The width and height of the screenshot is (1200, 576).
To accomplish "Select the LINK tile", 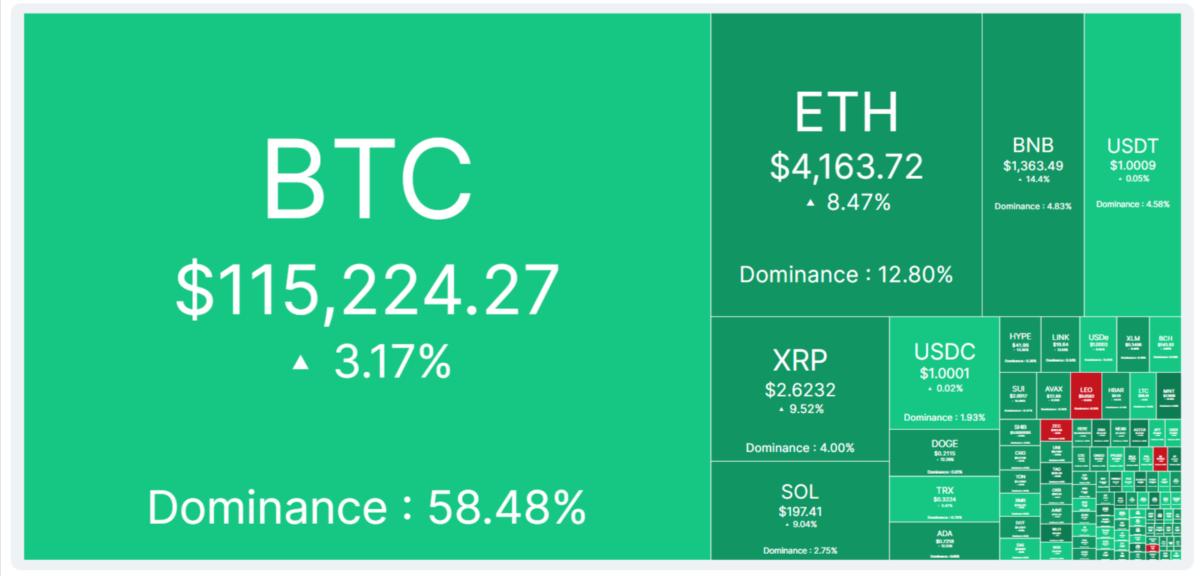I will point(1061,345).
